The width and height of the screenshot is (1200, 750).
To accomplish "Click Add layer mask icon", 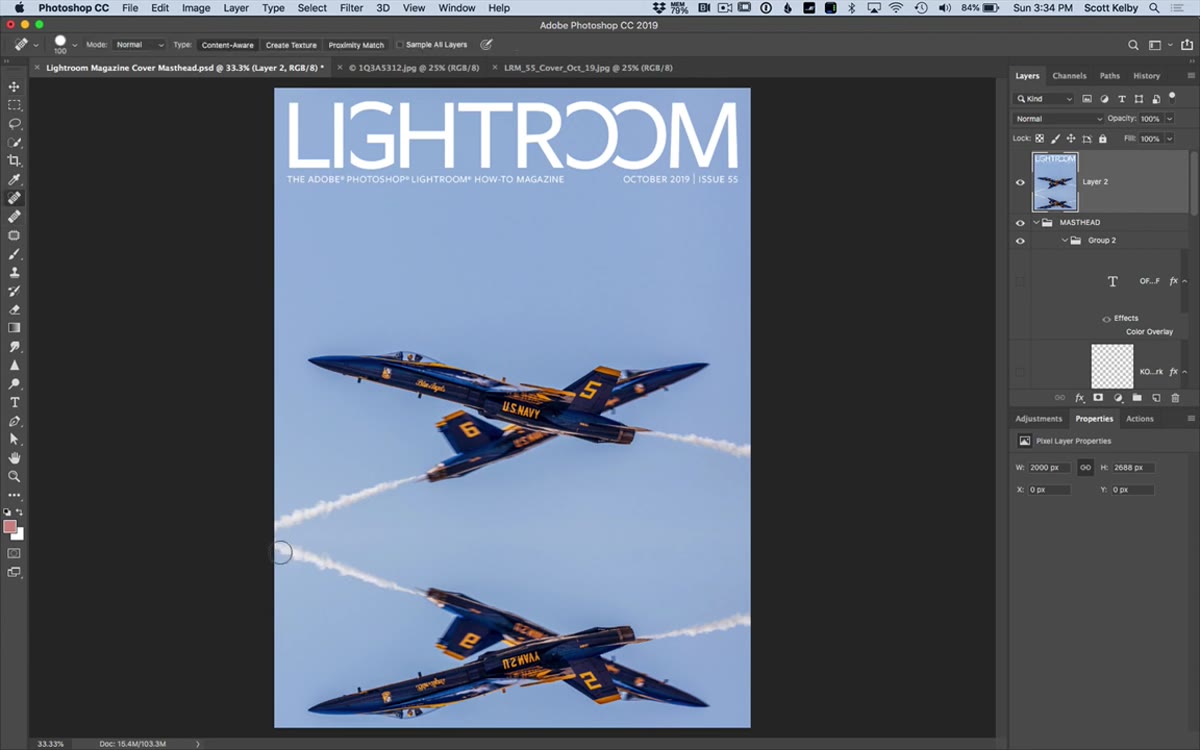I will pyautogui.click(x=1098, y=398).
